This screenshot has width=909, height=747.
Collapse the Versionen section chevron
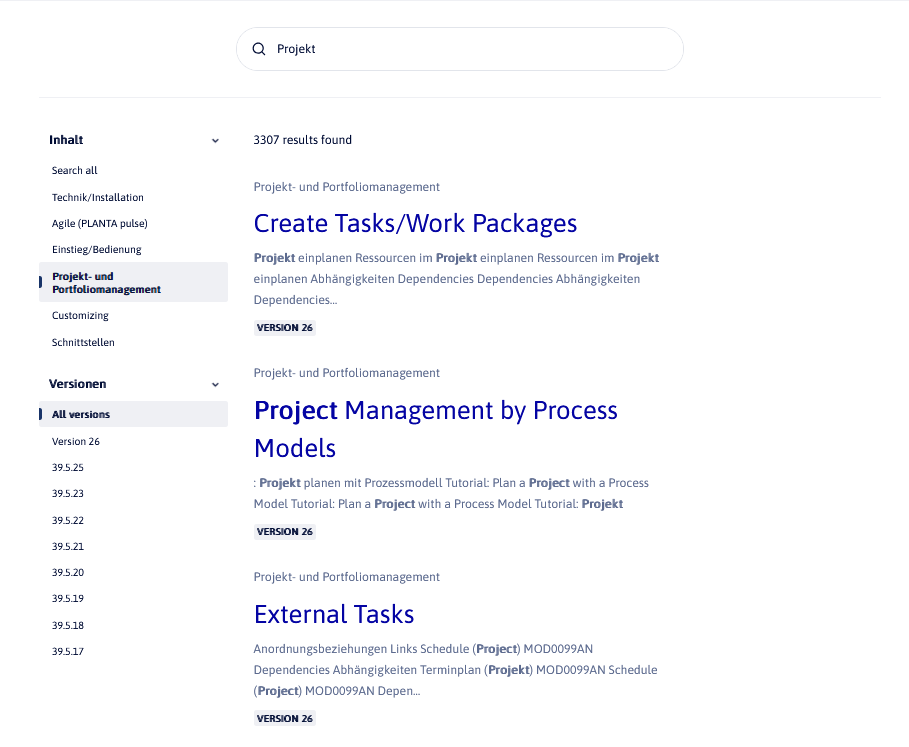[215, 384]
